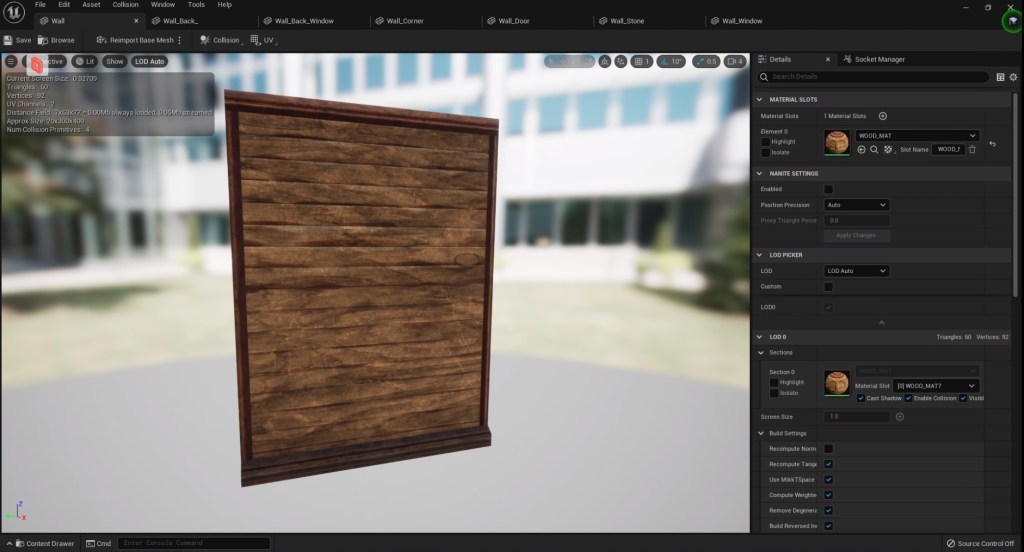Uncheck Cast Shadow for Section 0

pyautogui.click(x=861, y=398)
